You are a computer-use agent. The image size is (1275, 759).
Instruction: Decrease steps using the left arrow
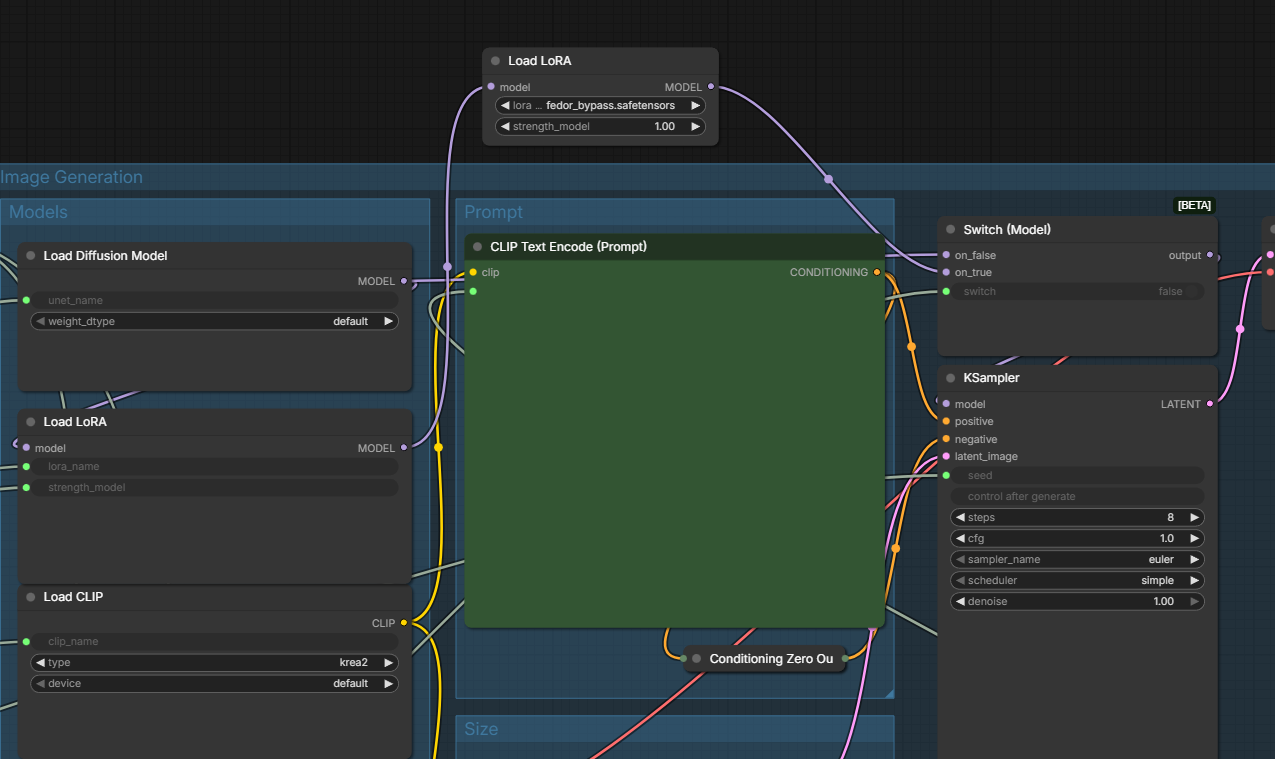[960, 518]
